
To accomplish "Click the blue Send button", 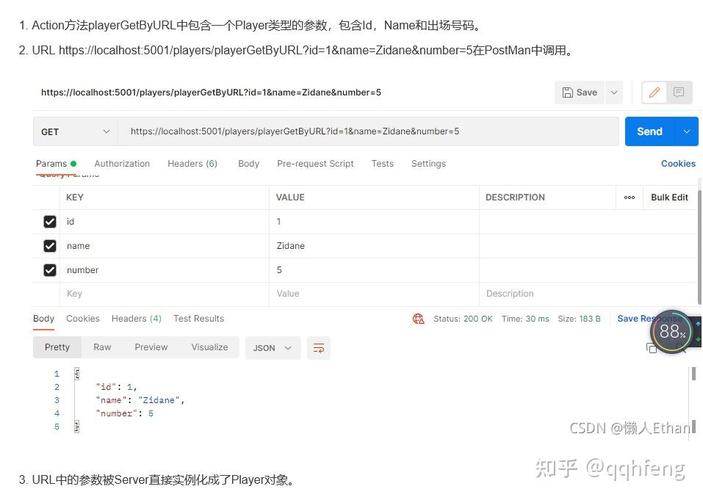I will pyautogui.click(x=650, y=131).
